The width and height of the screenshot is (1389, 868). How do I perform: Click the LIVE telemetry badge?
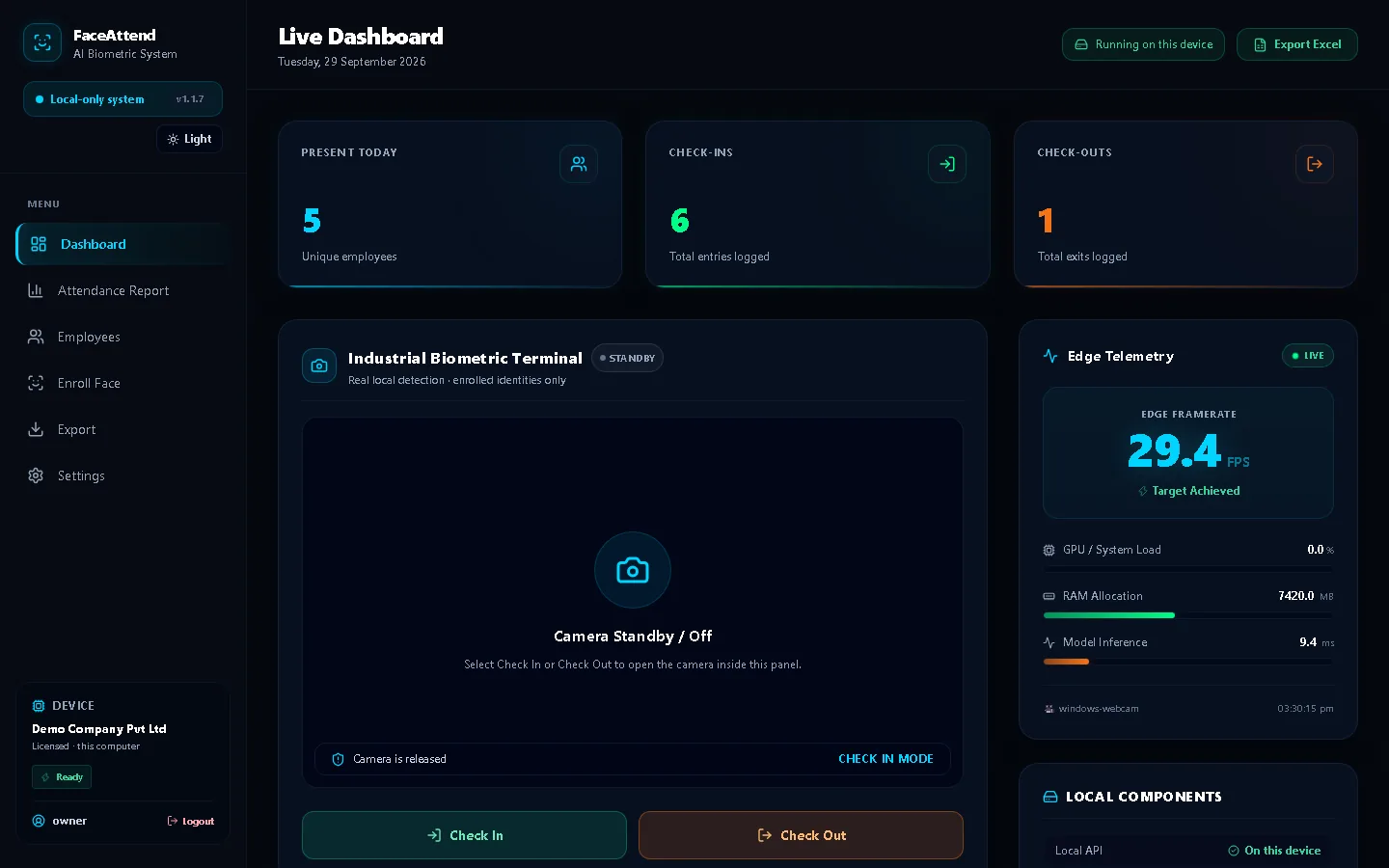pos(1307,356)
